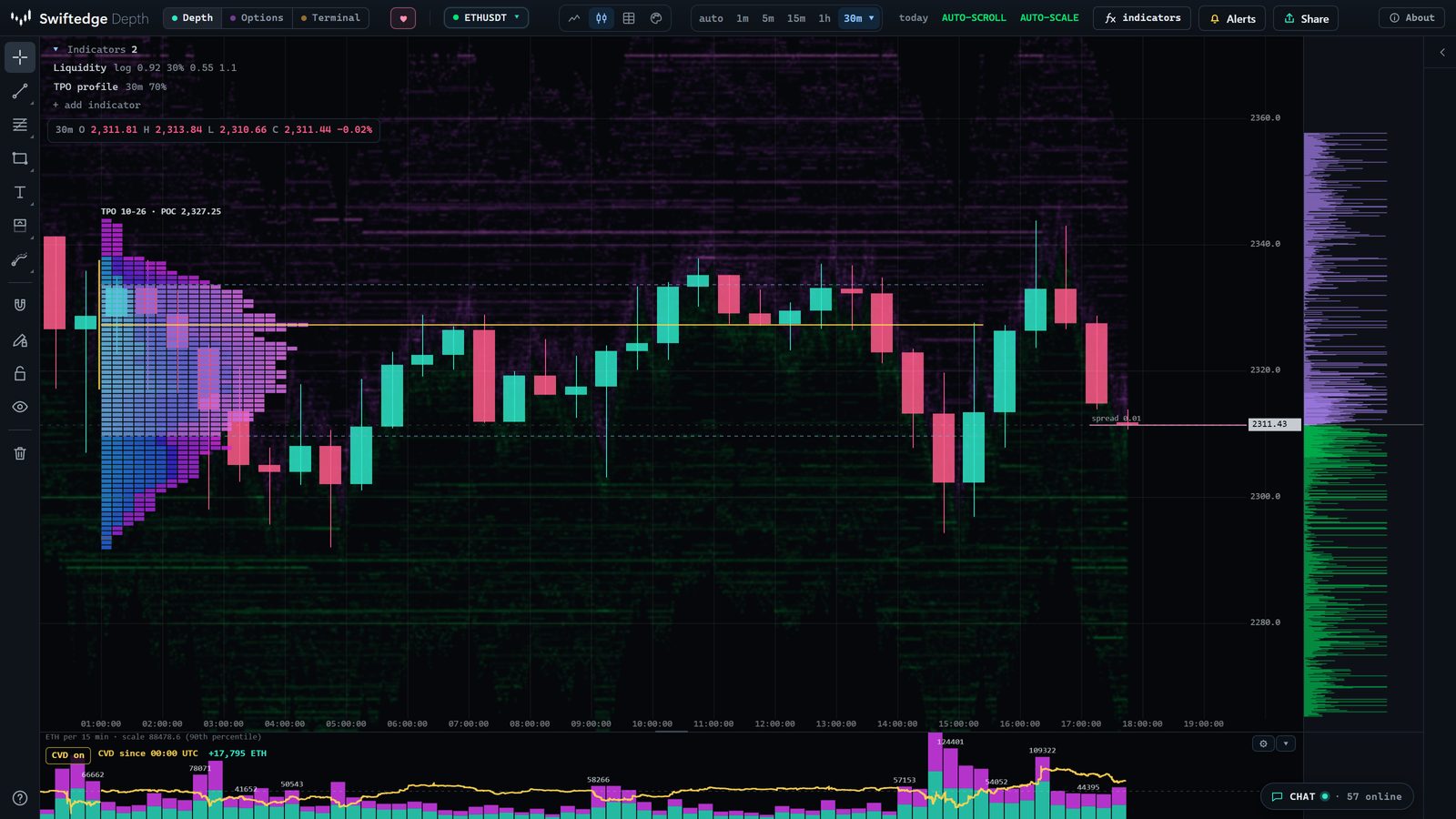This screenshot has width=1456, height=819.
Task: Select the 15m timeframe
Action: (796, 18)
